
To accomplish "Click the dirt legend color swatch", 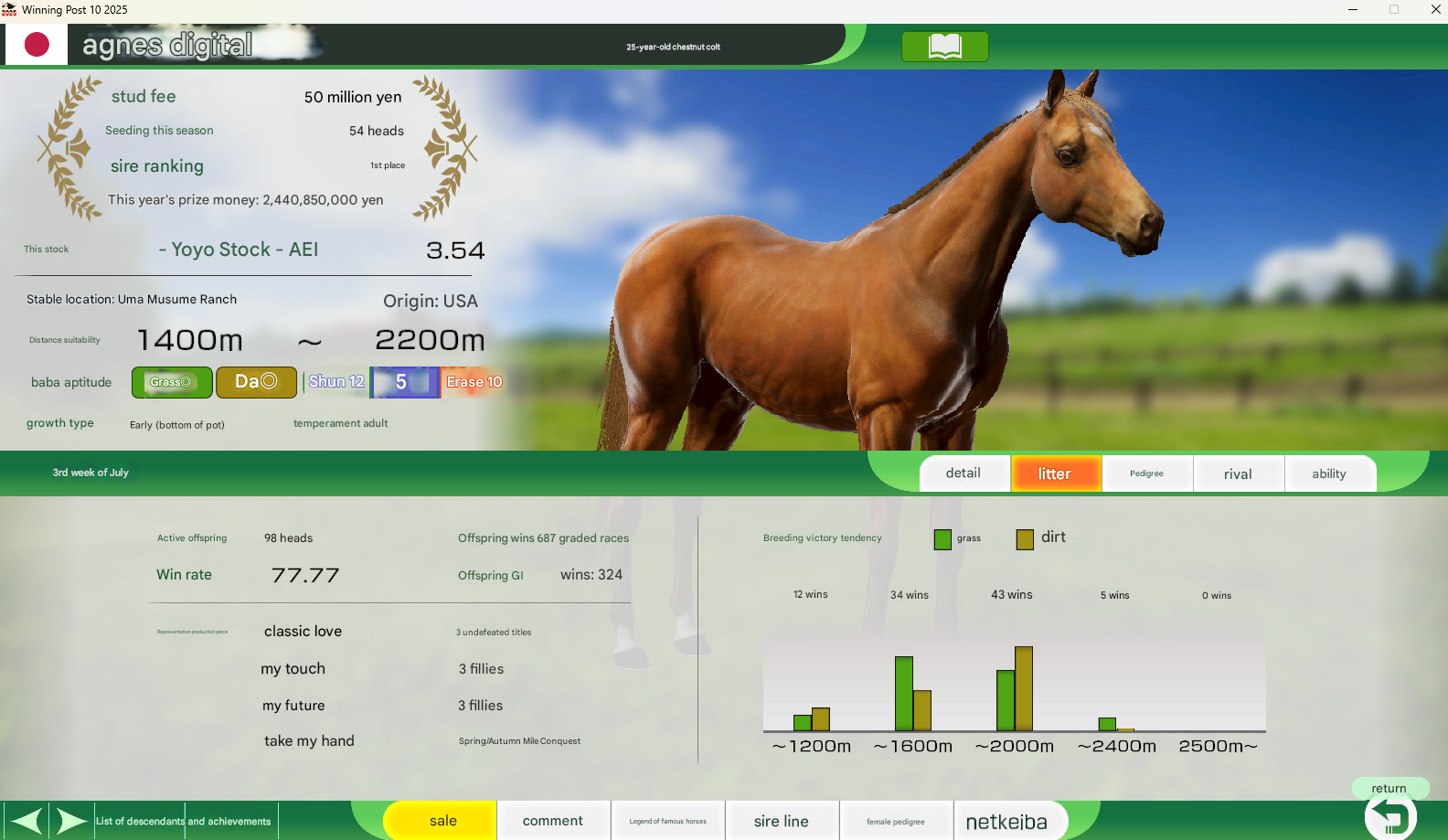I will [x=1025, y=539].
